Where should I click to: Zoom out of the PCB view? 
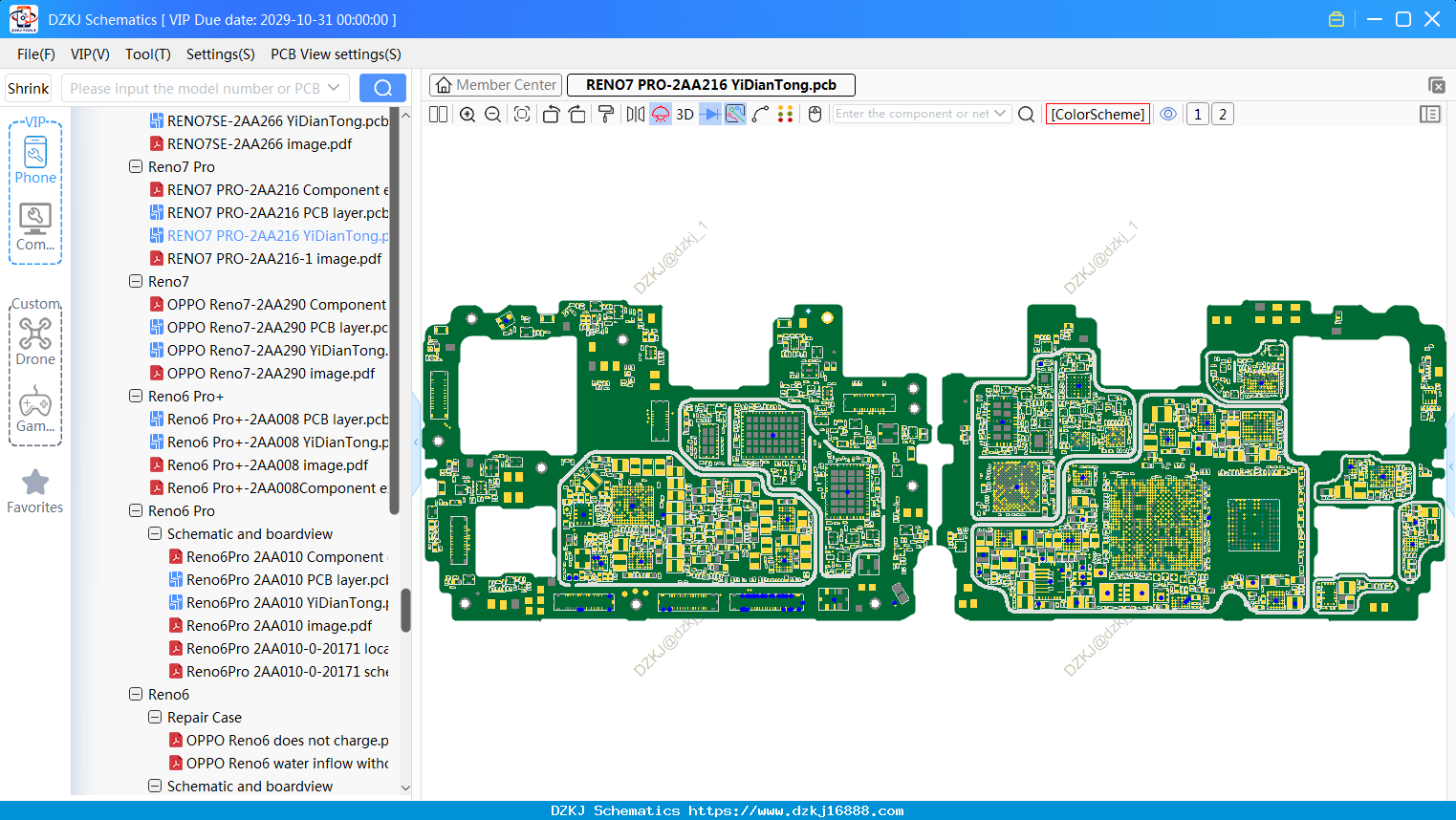[493, 114]
